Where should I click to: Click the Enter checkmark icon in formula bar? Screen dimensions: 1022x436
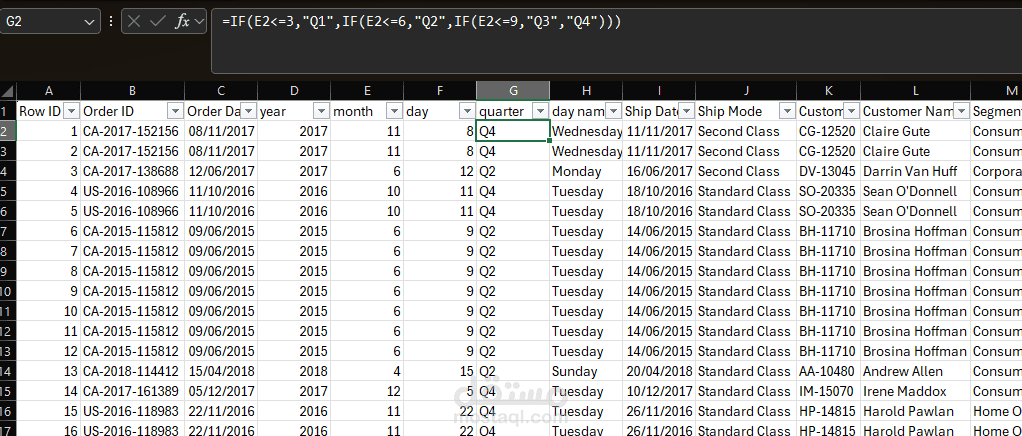click(158, 22)
